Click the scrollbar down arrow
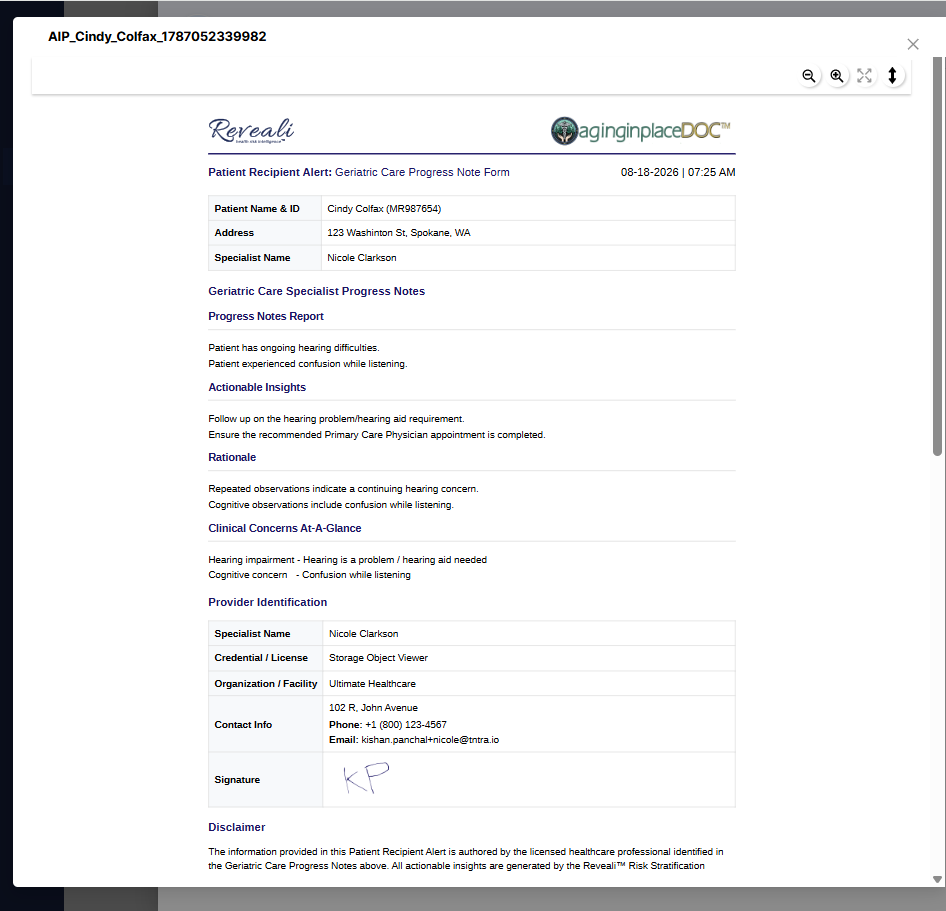Viewport: 946px width, 911px height. point(937,879)
